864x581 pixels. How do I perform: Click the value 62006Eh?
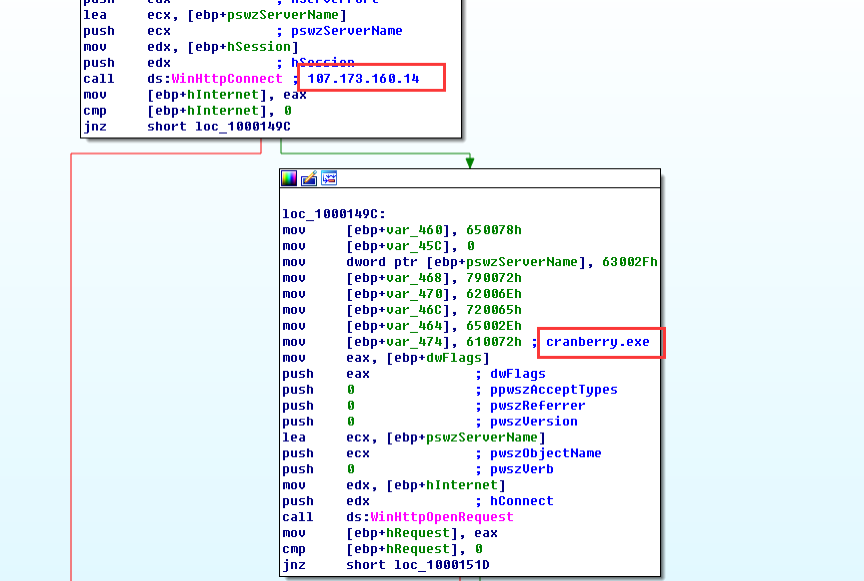point(494,294)
